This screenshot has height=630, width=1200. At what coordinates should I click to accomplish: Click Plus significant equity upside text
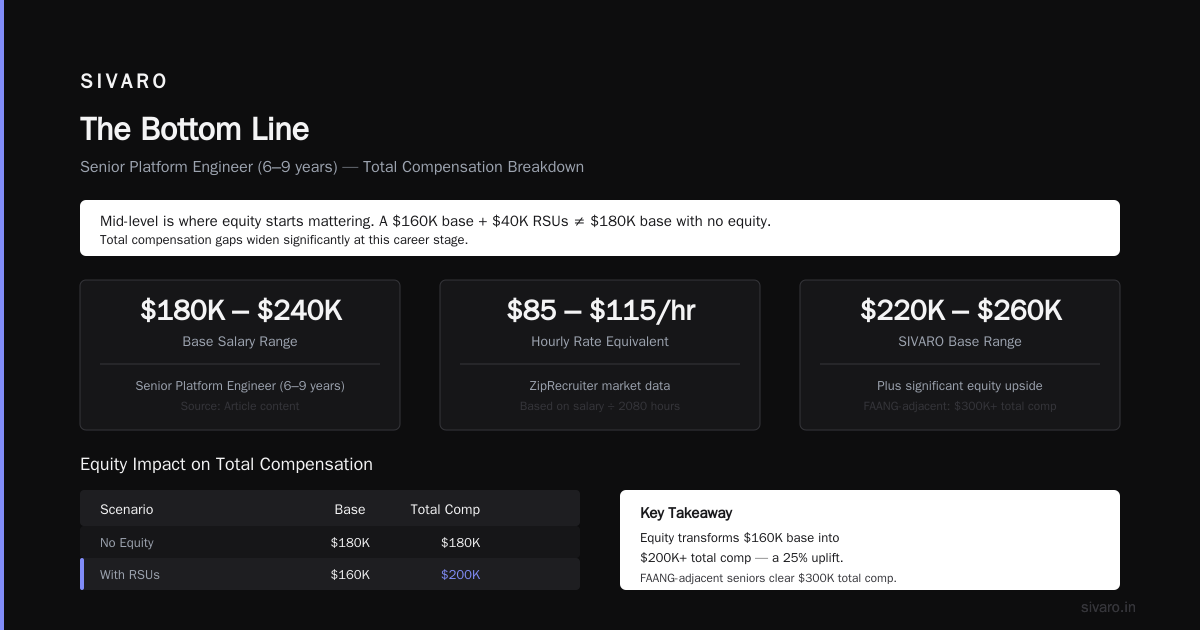point(960,386)
